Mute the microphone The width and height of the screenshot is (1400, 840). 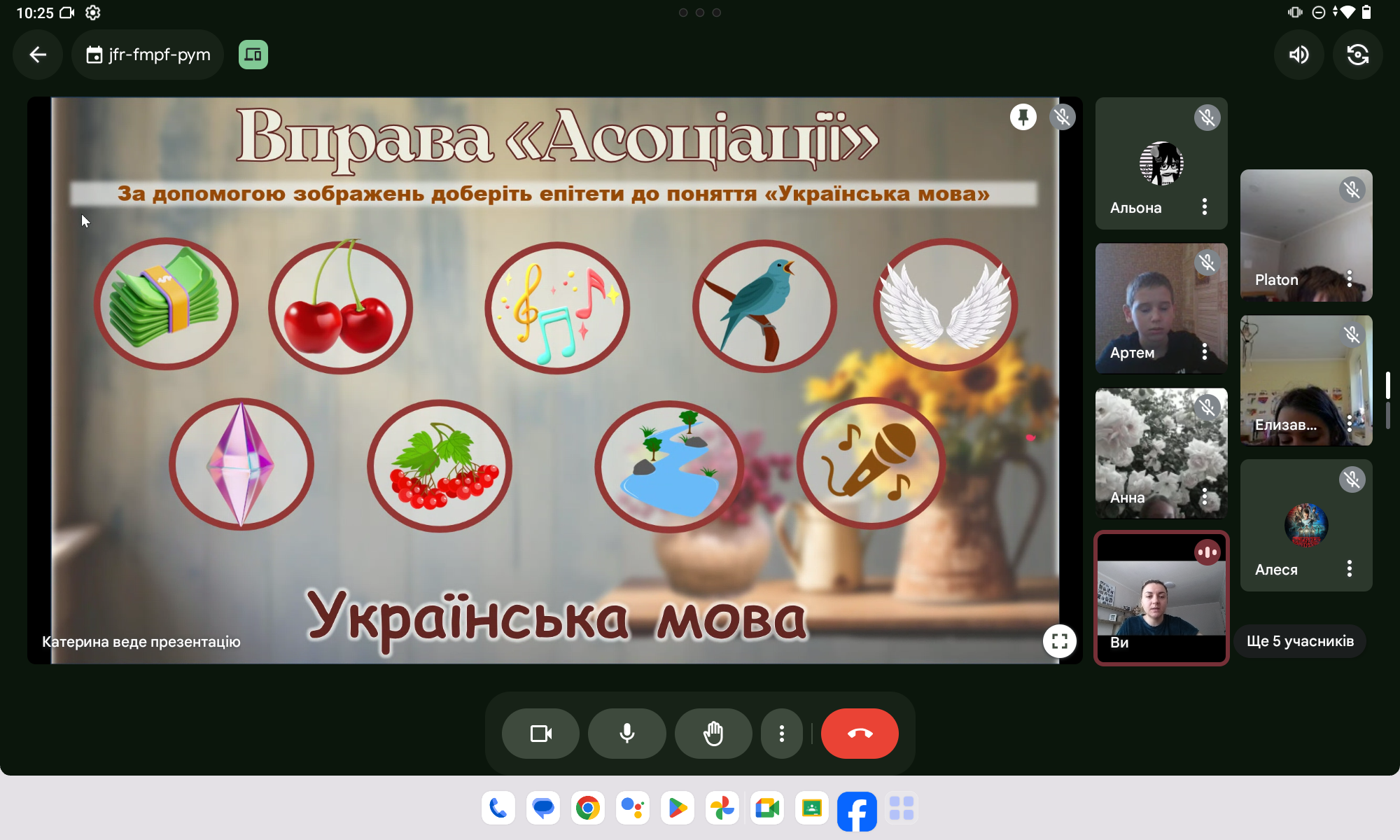[626, 734]
